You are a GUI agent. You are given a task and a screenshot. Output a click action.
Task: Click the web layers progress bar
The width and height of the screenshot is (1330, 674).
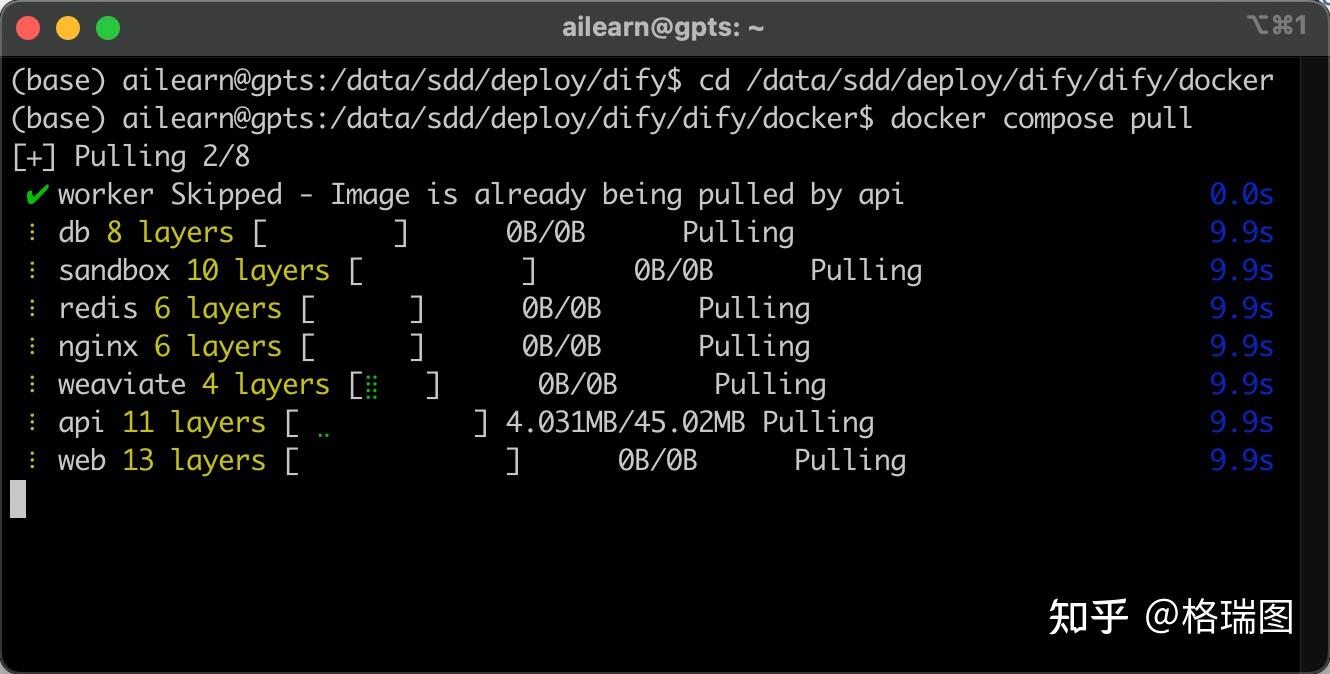[402, 461]
